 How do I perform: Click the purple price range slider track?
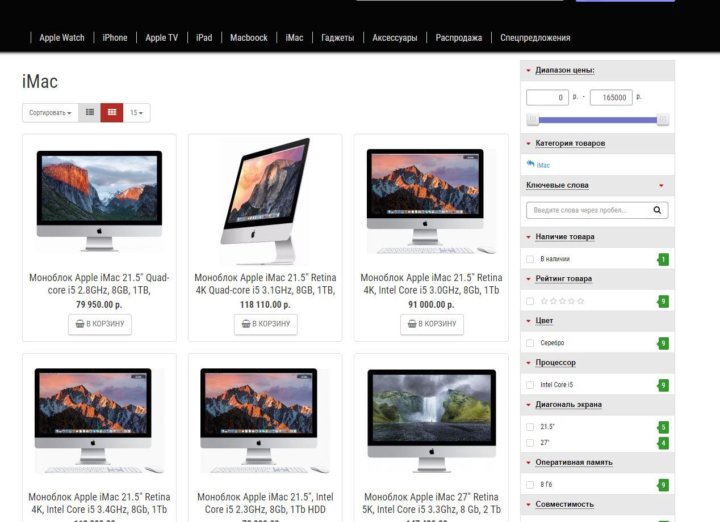coord(597,120)
